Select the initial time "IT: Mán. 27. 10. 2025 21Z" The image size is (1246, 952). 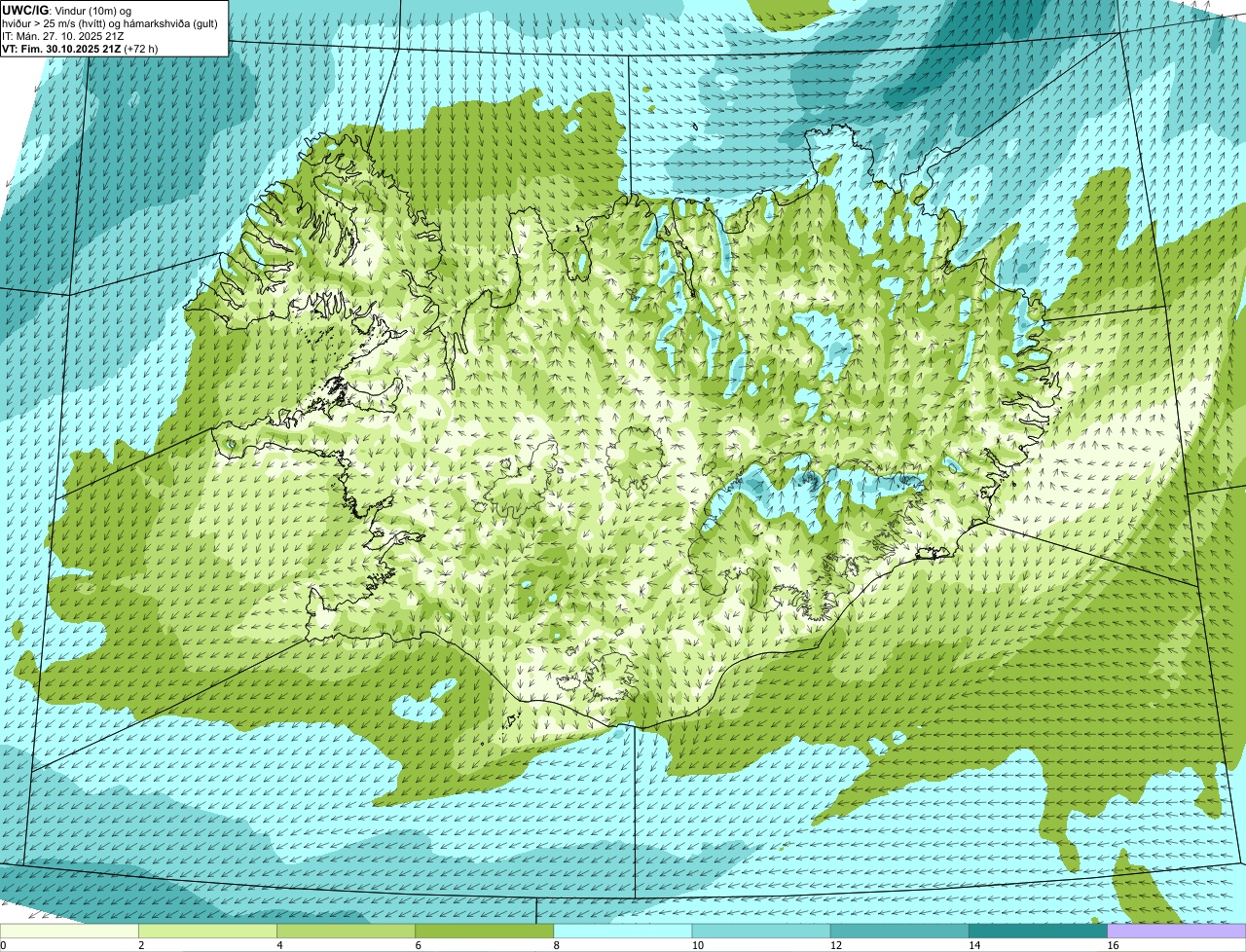click(62, 35)
